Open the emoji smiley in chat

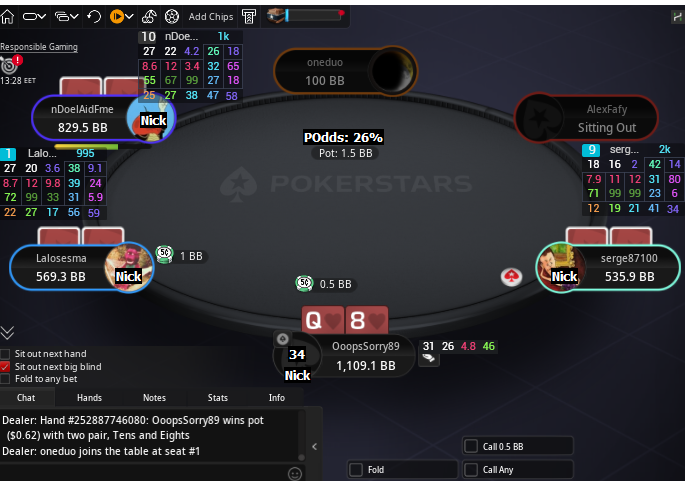295,474
